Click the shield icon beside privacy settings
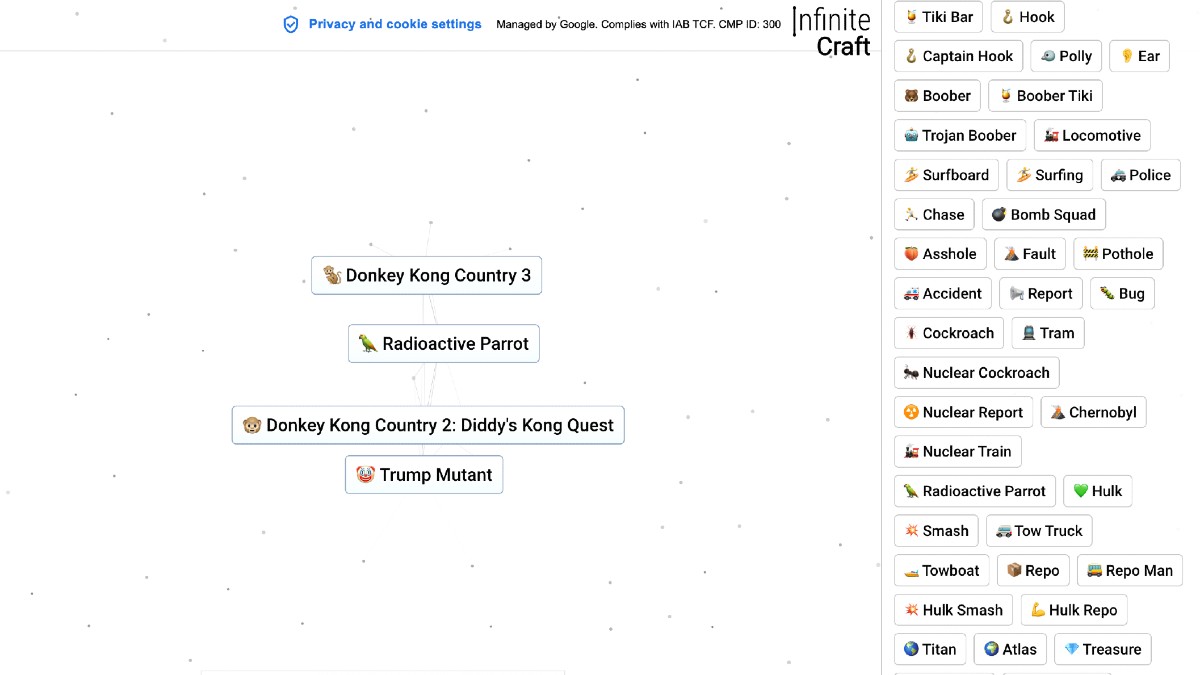This screenshot has width=1200, height=675. pyautogui.click(x=291, y=24)
